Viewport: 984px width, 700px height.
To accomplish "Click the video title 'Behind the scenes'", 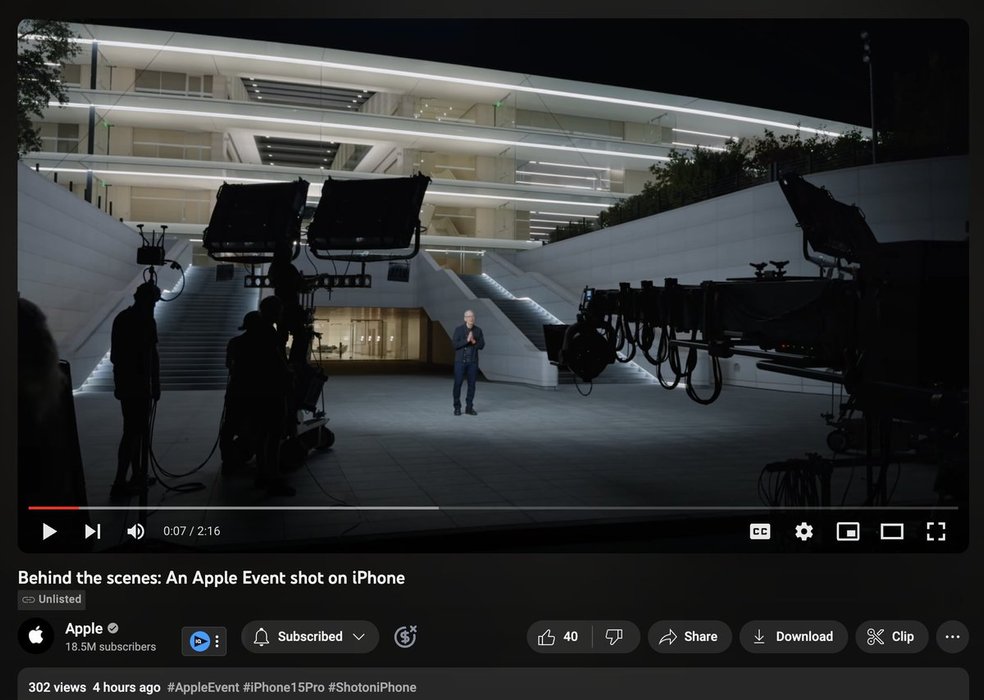I will pyautogui.click(x=211, y=578).
